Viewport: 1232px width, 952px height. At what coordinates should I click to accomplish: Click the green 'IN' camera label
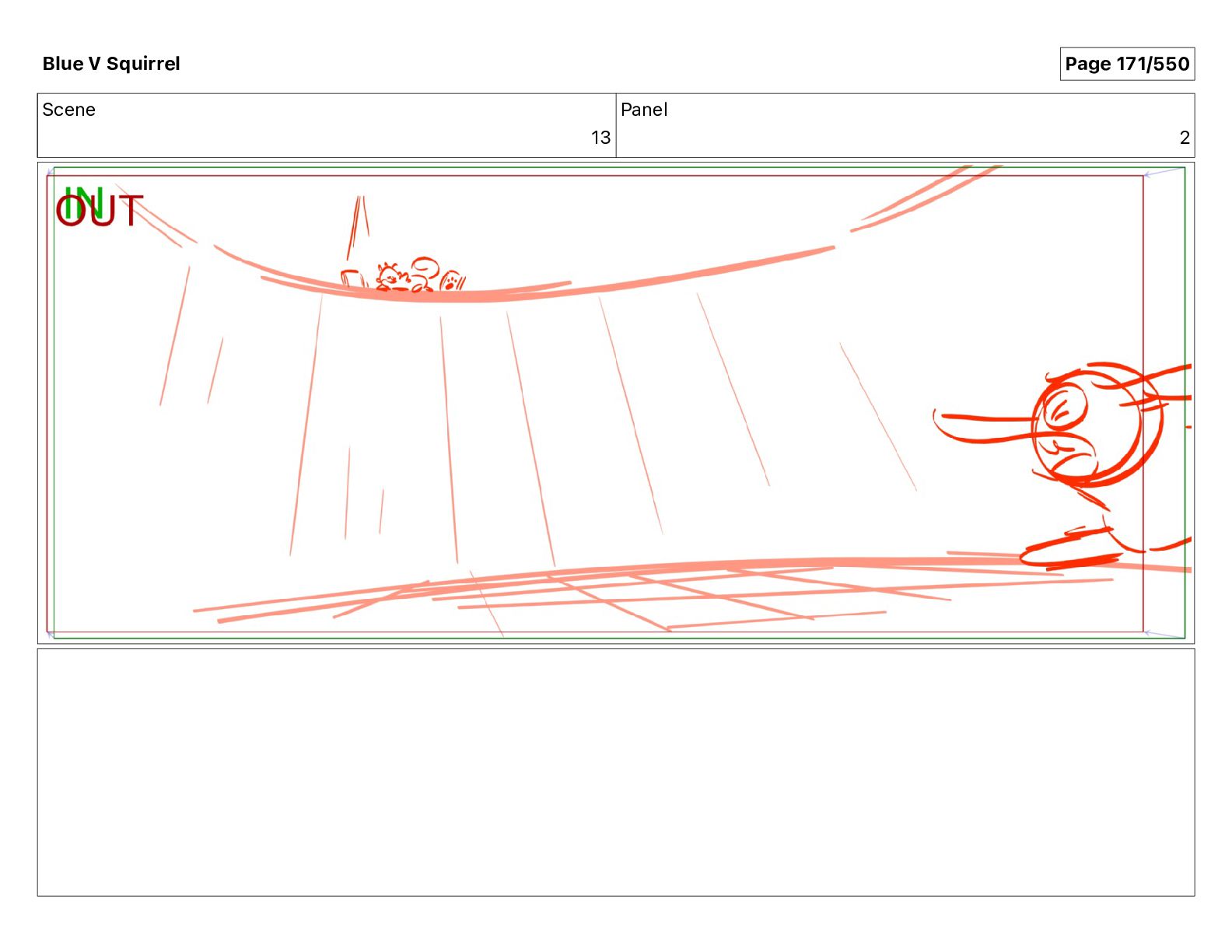(84, 201)
